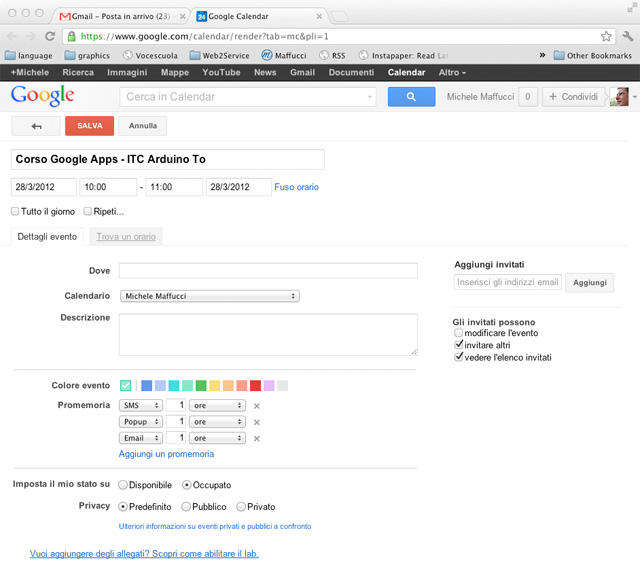Click the red SALVA button
Image resolution: width=640 pixels, height=569 pixels.
[x=89, y=126]
